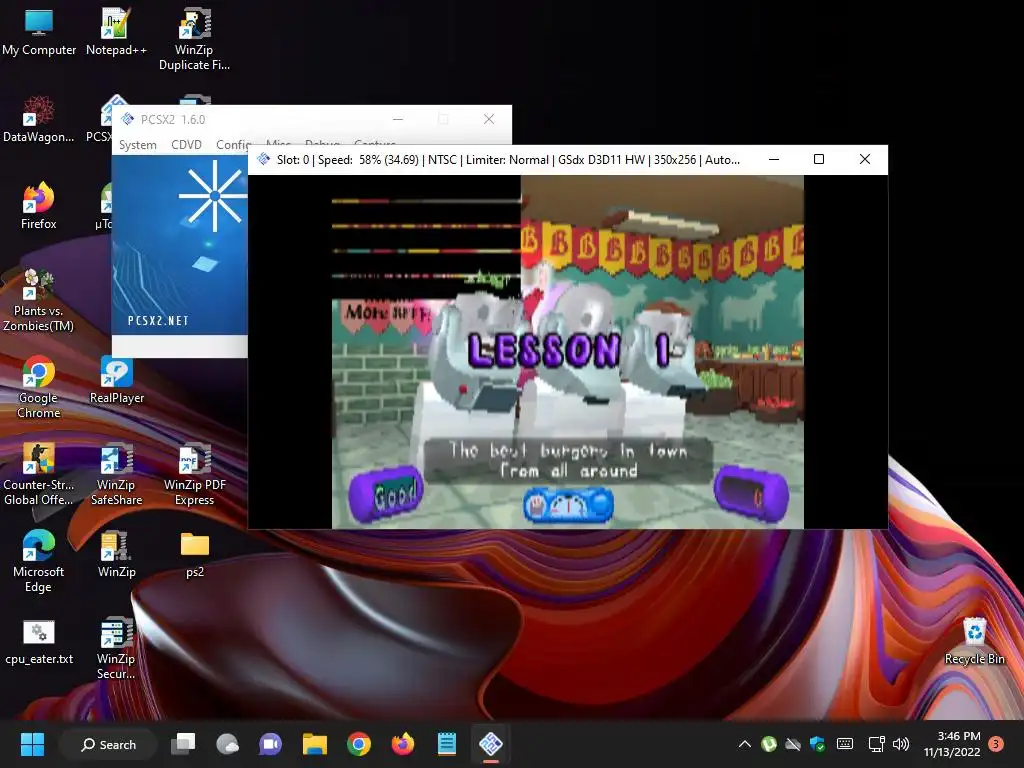Click the lyric subtitle best burgers in town
Viewport: 1024px width, 768px height.
(568, 460)
